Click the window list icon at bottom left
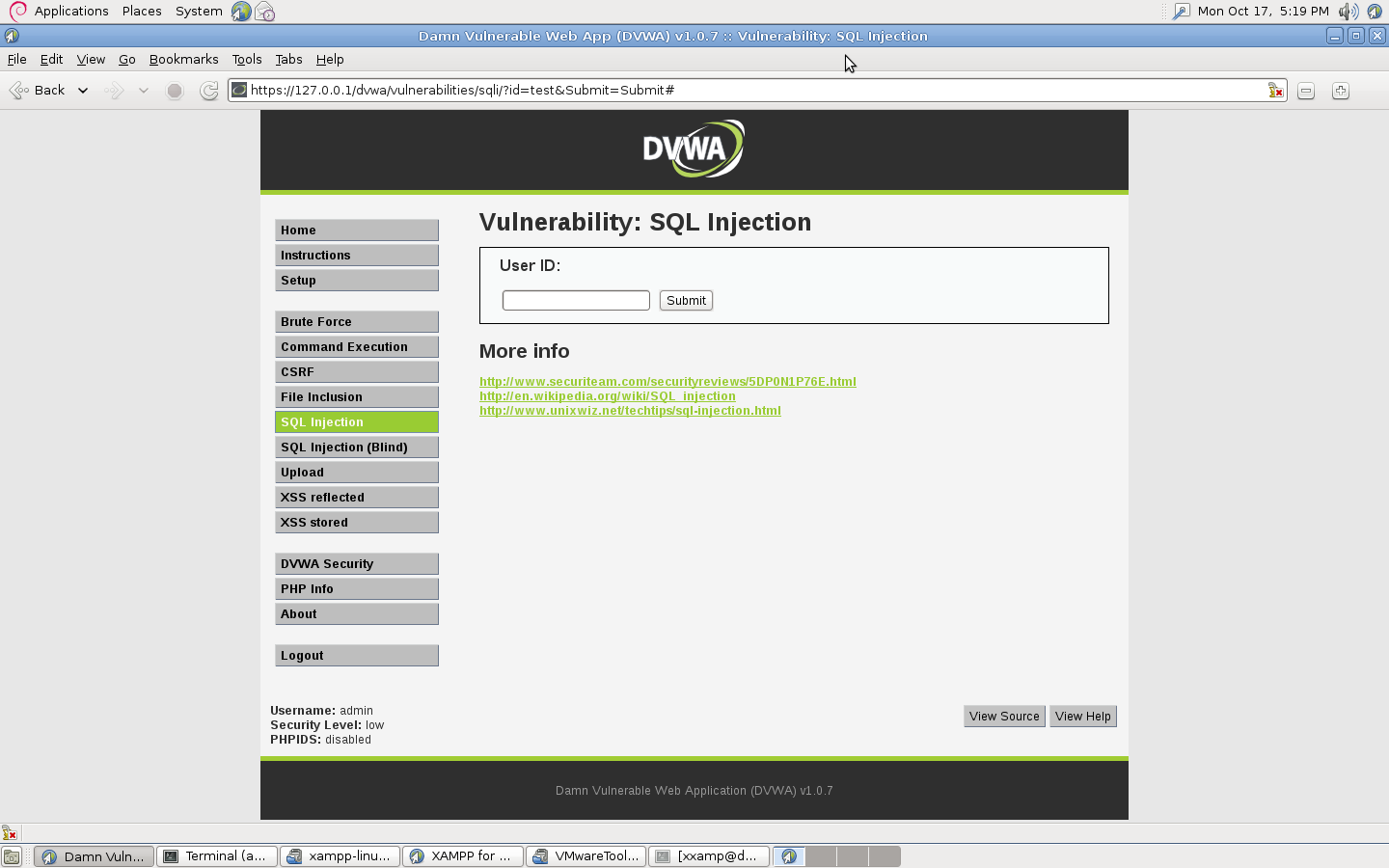 [x=13, y=855]
